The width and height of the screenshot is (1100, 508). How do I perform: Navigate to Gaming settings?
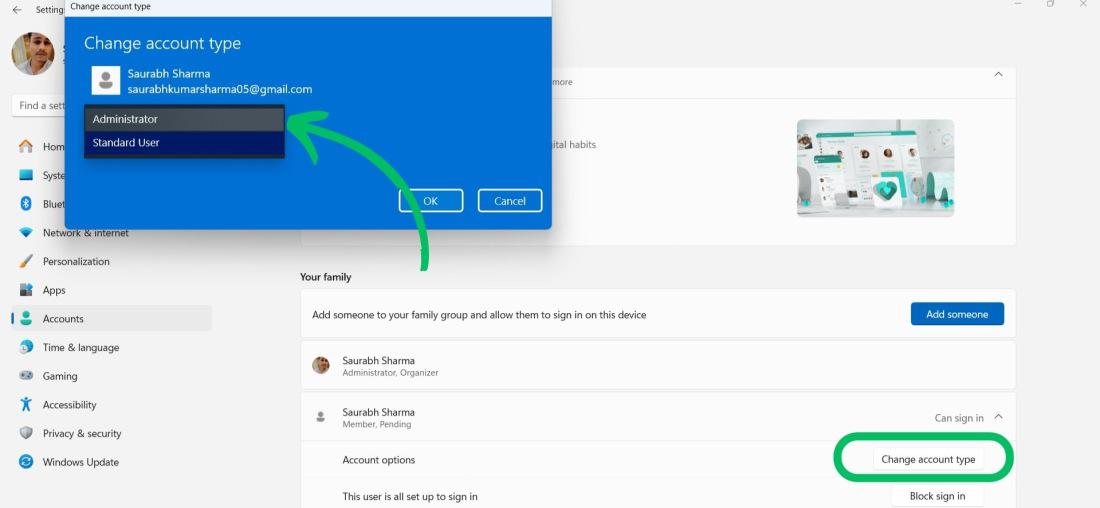click(60, 376)
